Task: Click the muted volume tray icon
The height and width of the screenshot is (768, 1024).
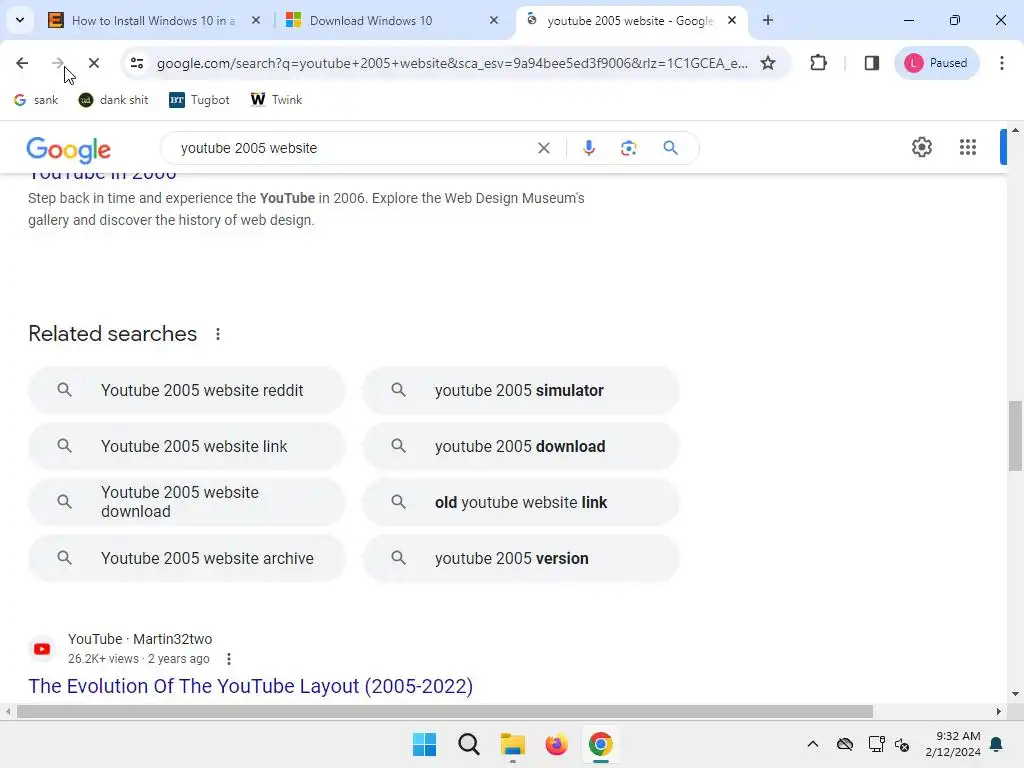Action: point(902,744)
